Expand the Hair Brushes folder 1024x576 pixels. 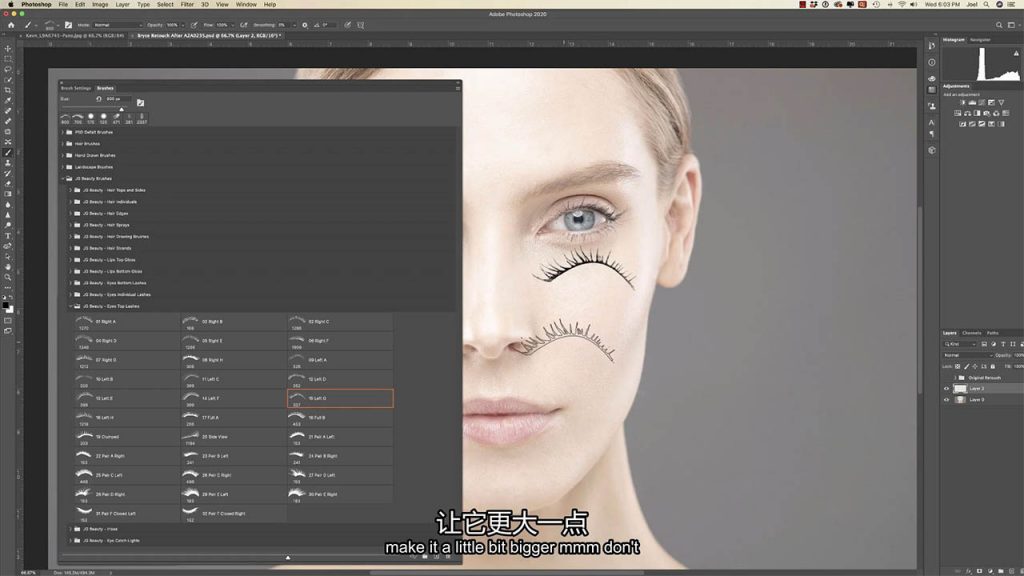pyautogui.click(x=63, y=144)
